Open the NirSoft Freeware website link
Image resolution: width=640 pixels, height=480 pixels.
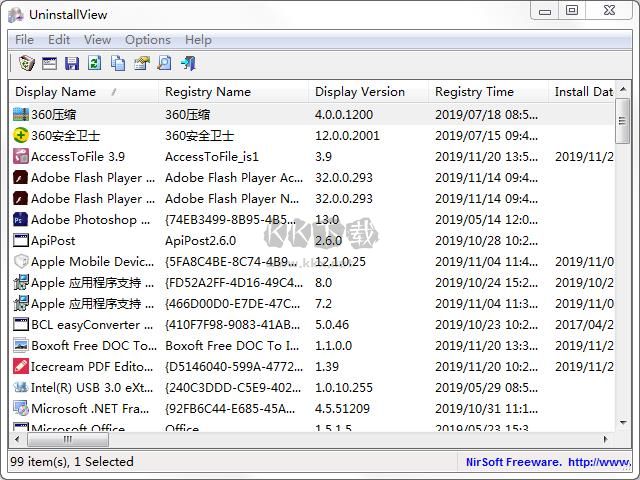pos(548,462)
